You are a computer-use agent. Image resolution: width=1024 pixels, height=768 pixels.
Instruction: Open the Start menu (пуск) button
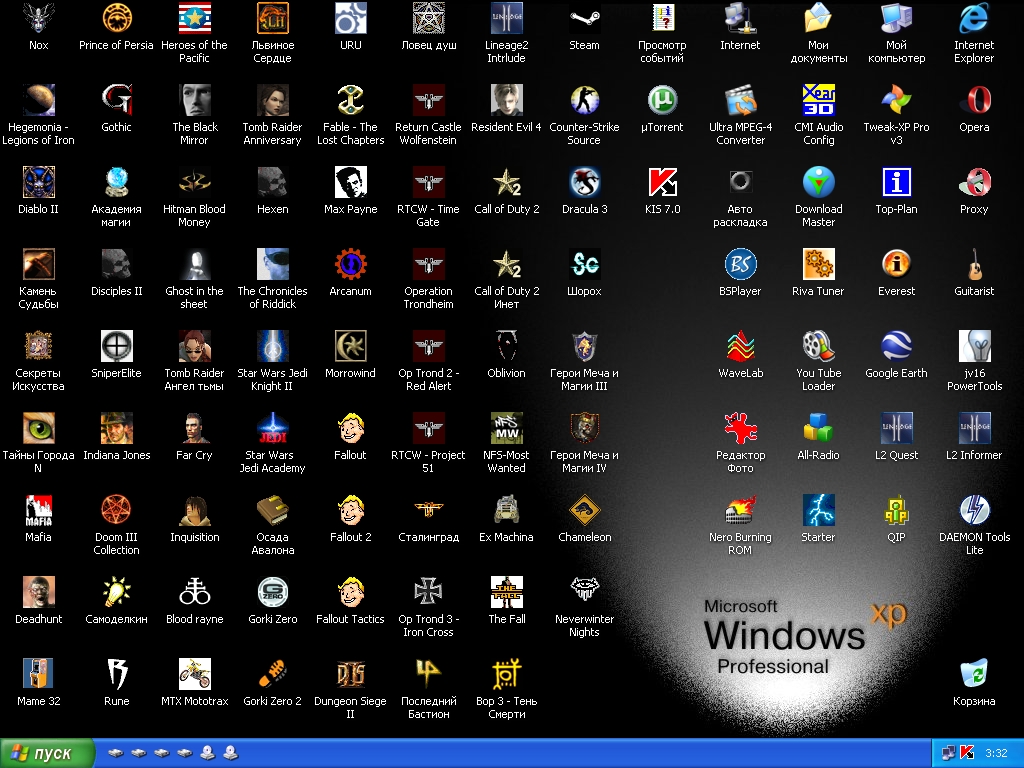point(47,753)
